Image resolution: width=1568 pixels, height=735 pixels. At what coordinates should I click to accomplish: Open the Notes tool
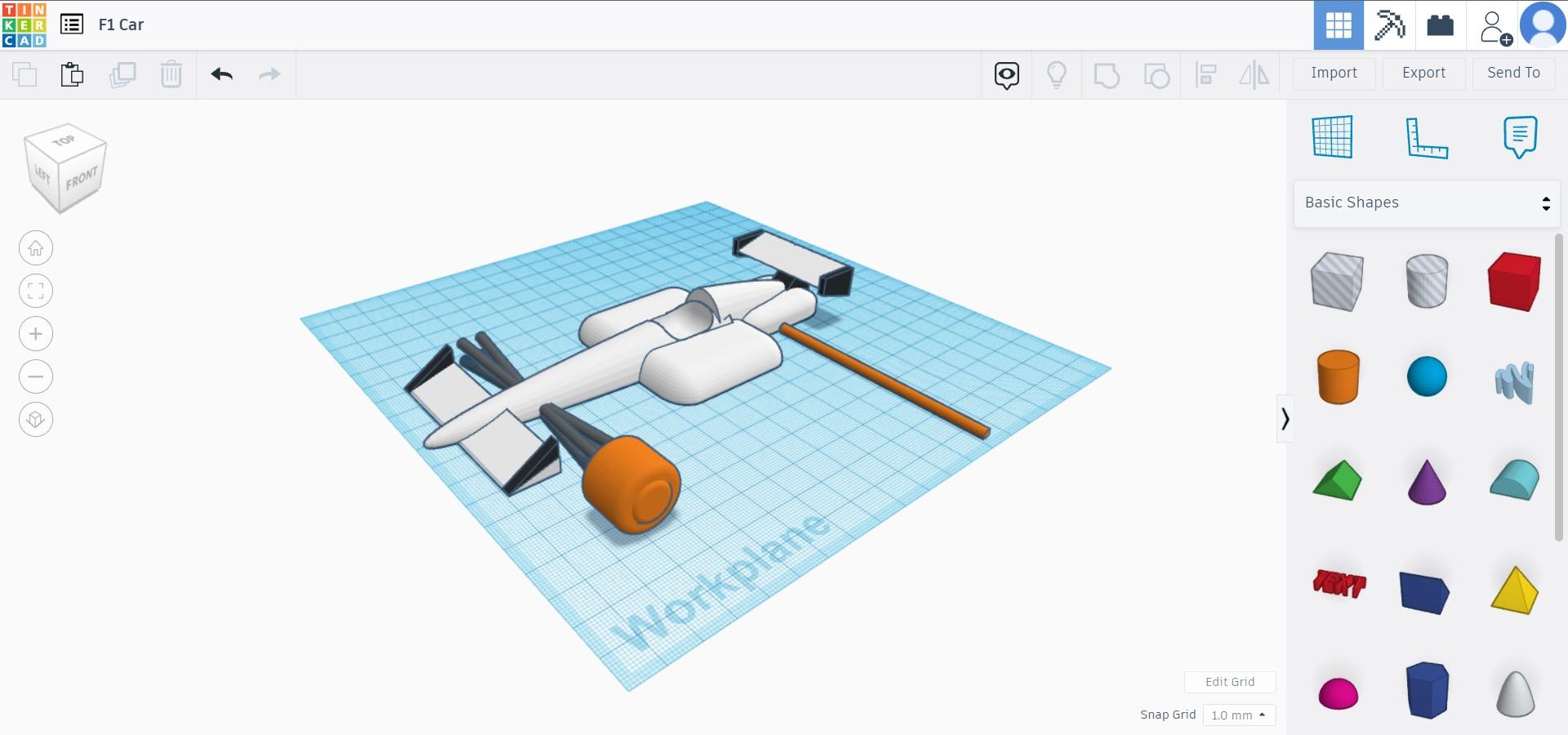1520,136
